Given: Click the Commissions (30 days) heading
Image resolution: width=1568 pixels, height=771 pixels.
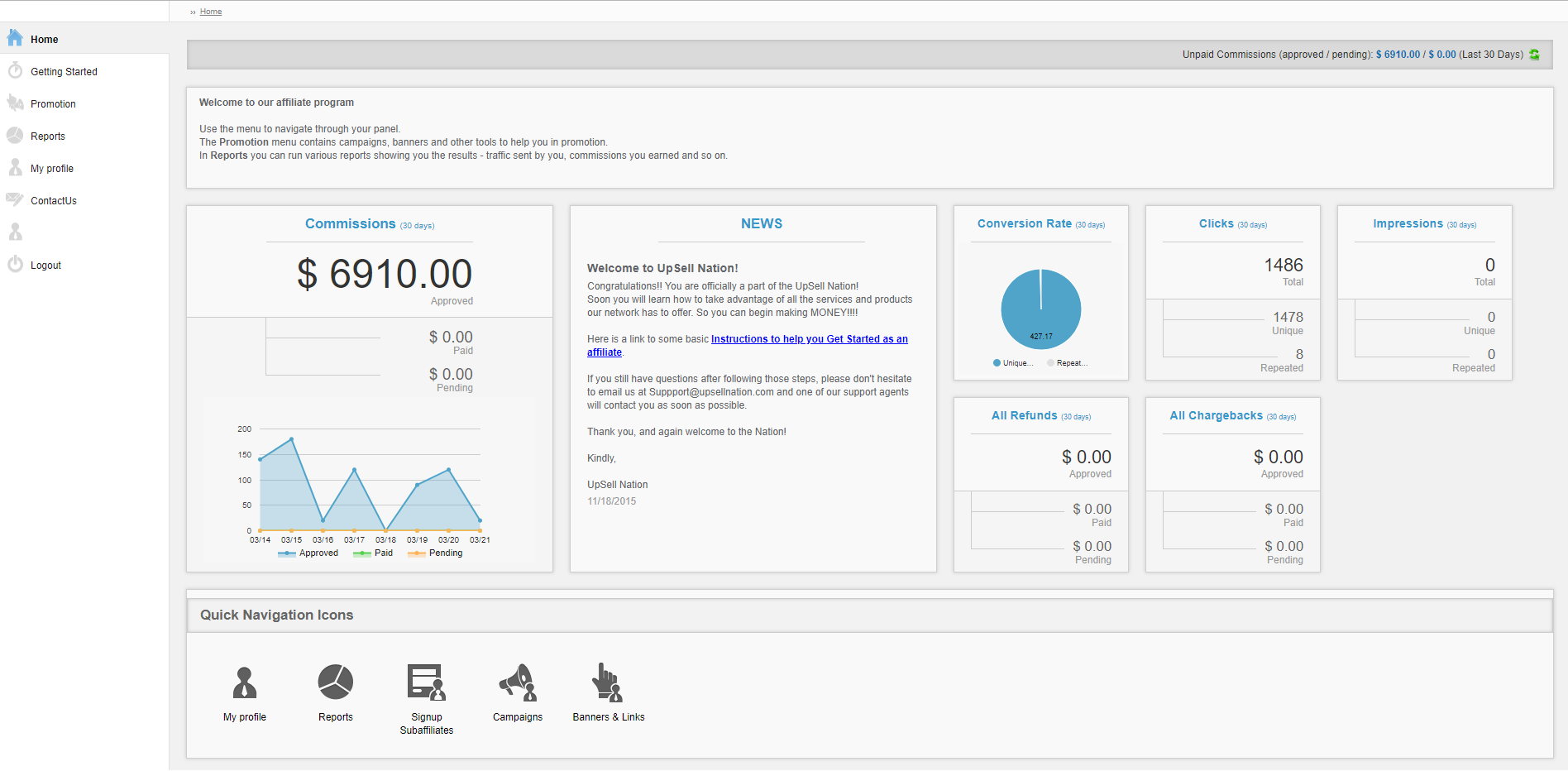Looking at the screenshot, I should (370, 224).
